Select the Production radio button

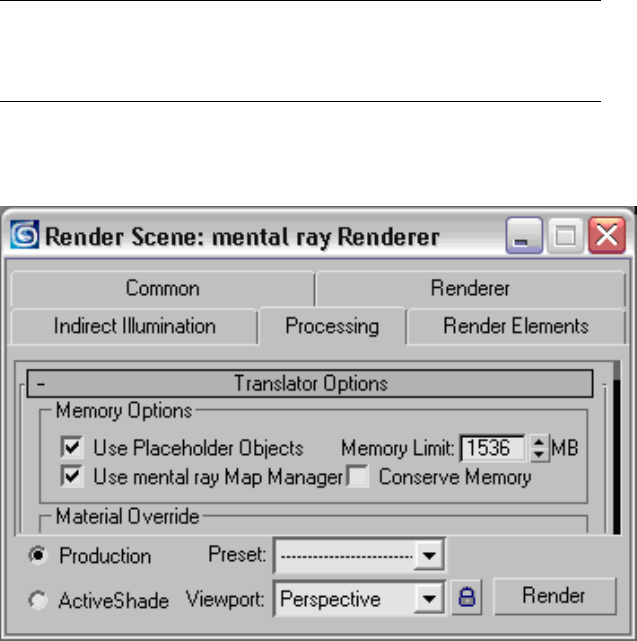coord(38,556)
